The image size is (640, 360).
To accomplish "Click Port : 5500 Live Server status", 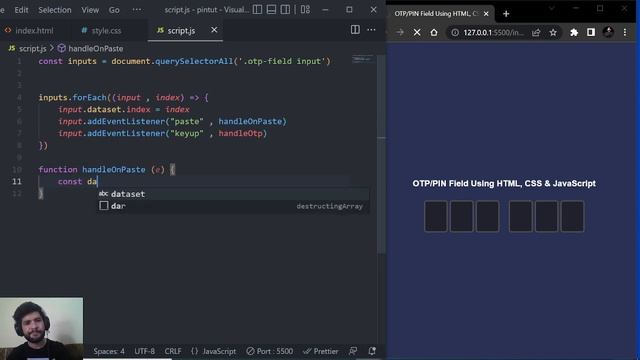I will click(270, 351).
